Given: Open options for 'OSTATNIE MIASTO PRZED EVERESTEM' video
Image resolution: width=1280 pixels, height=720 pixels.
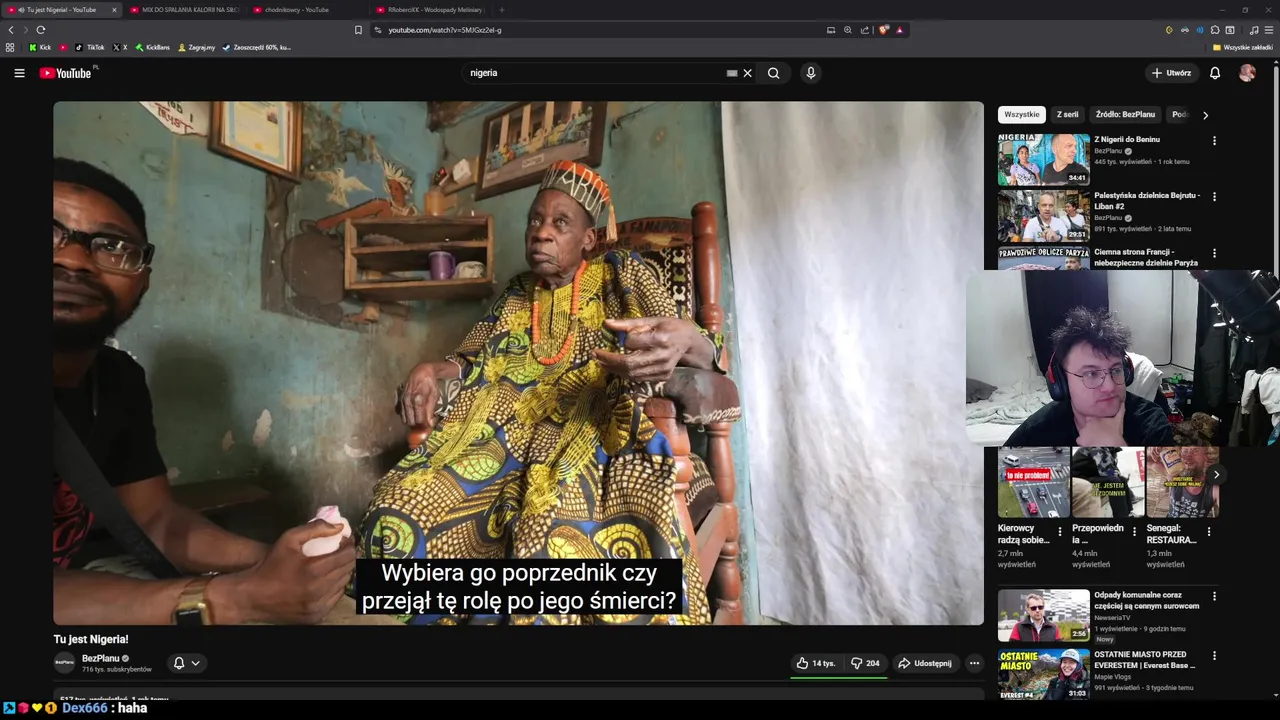Looking at the screenshot, I should point(1214,656).
